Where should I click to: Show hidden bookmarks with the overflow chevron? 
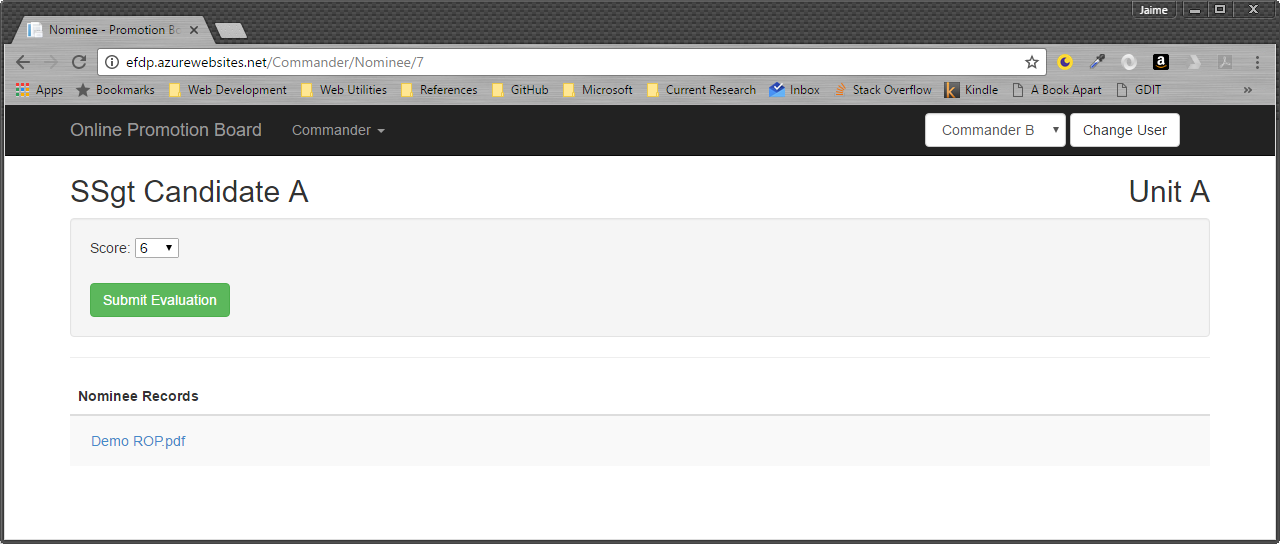(x=1247, y=90)
